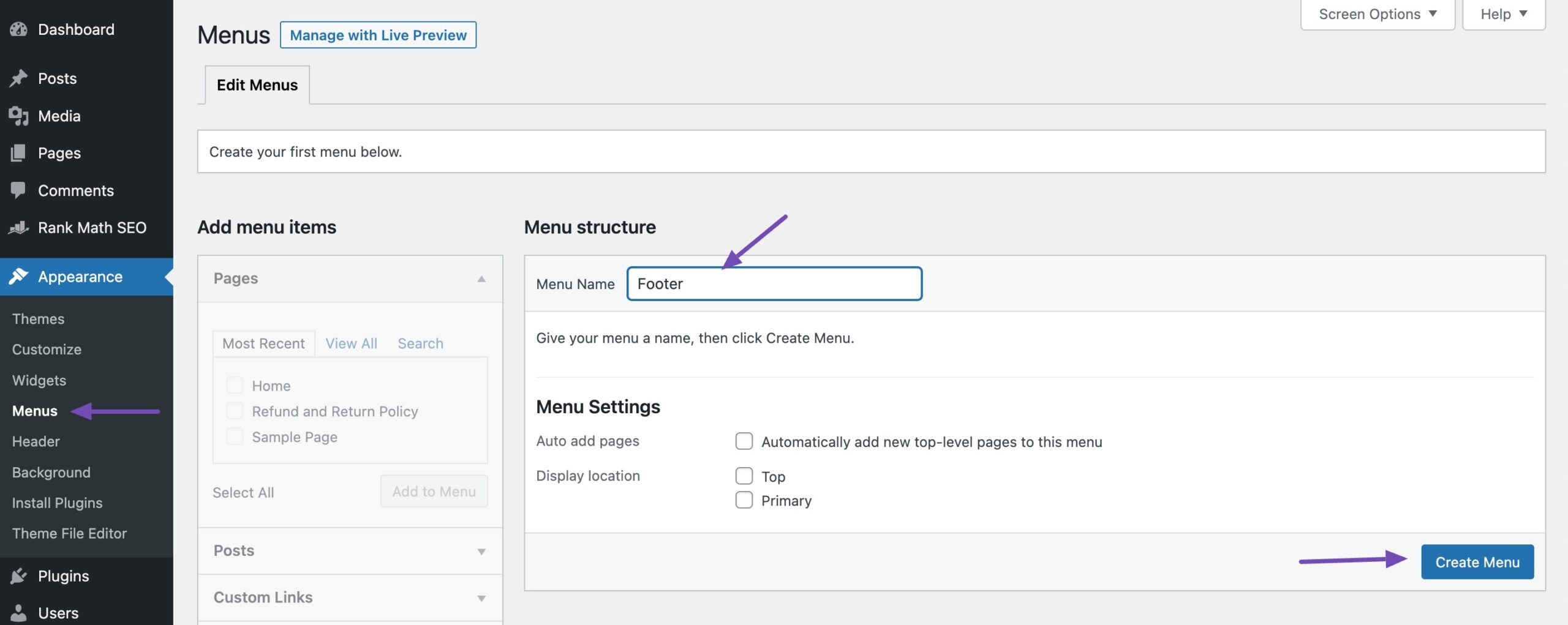
Task: Open the Screen Options dropdown
Action: 1378,14
